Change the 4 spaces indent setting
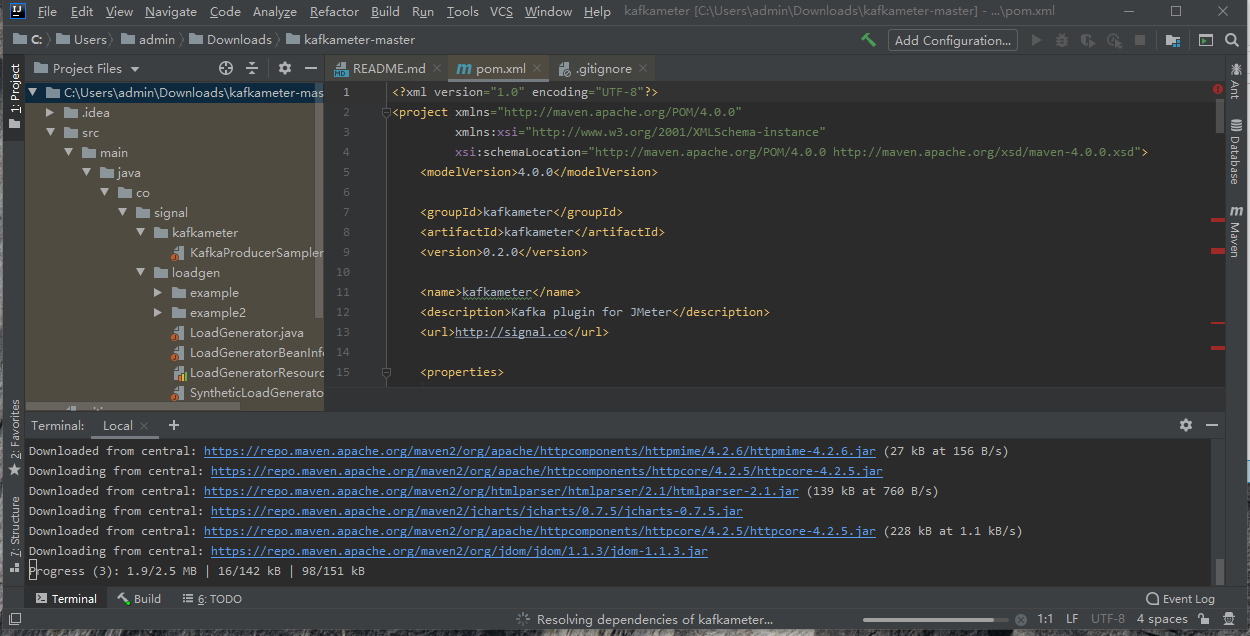1250x636 pixels. [x=1162, y=619]
